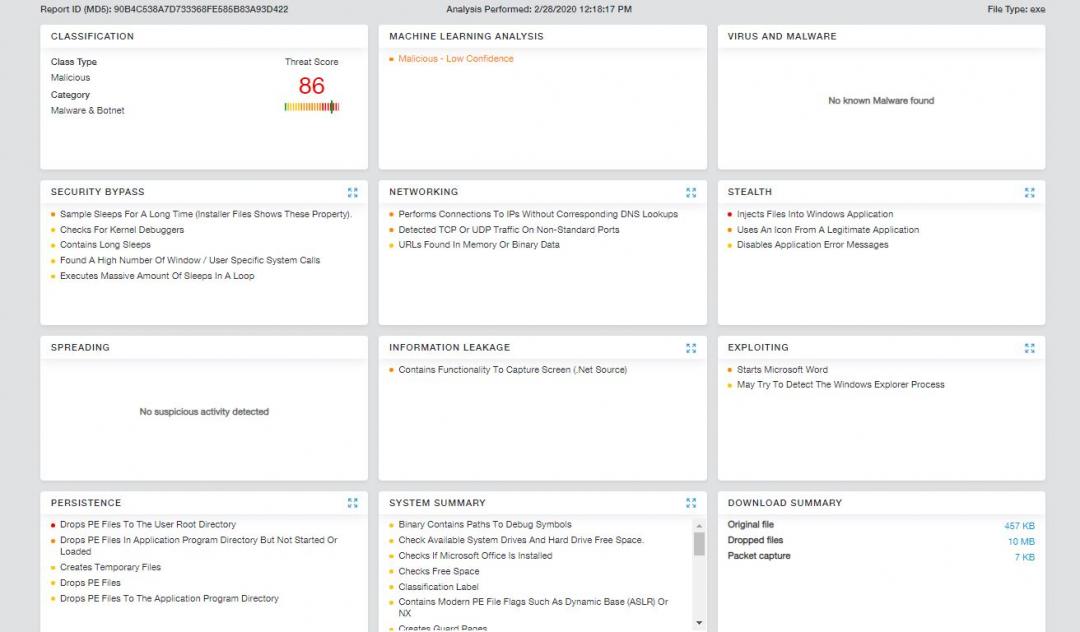Expand the Persistence panel
The height and width of the screenshot is (632, 1080).
click(x=352, y=503)
